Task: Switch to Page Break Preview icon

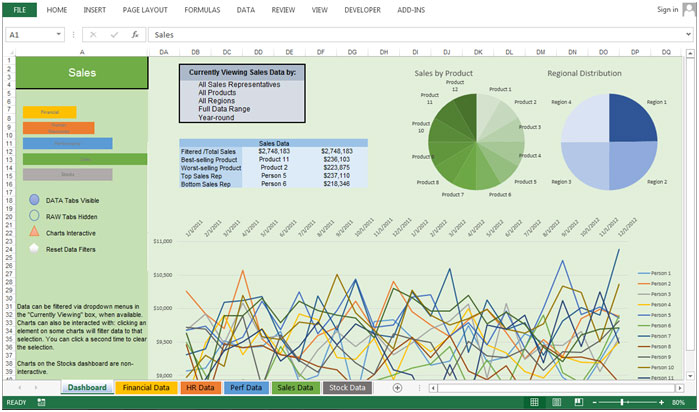Action: tap(579, 402)
